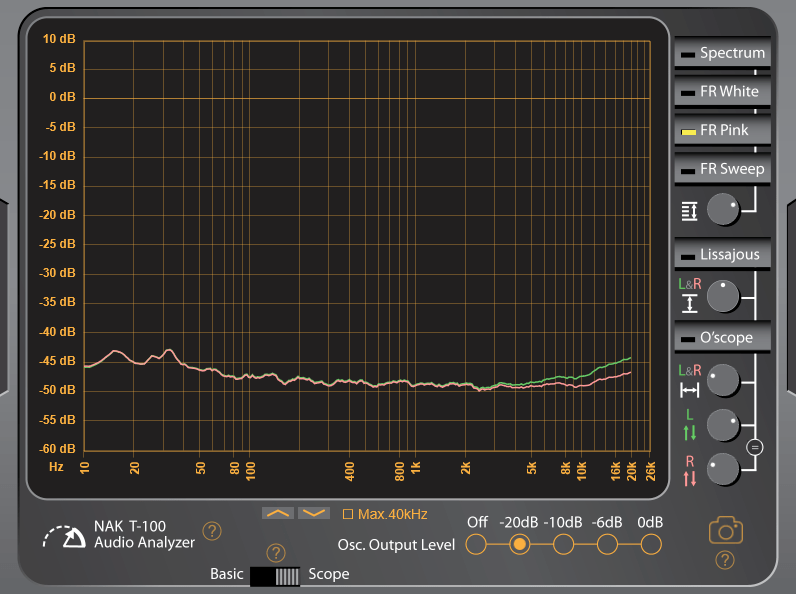Switch to O'scope mode
Image resolution: width=796 pixels, height=594 pixels.
pyautogui.click(x=722, y=337)
